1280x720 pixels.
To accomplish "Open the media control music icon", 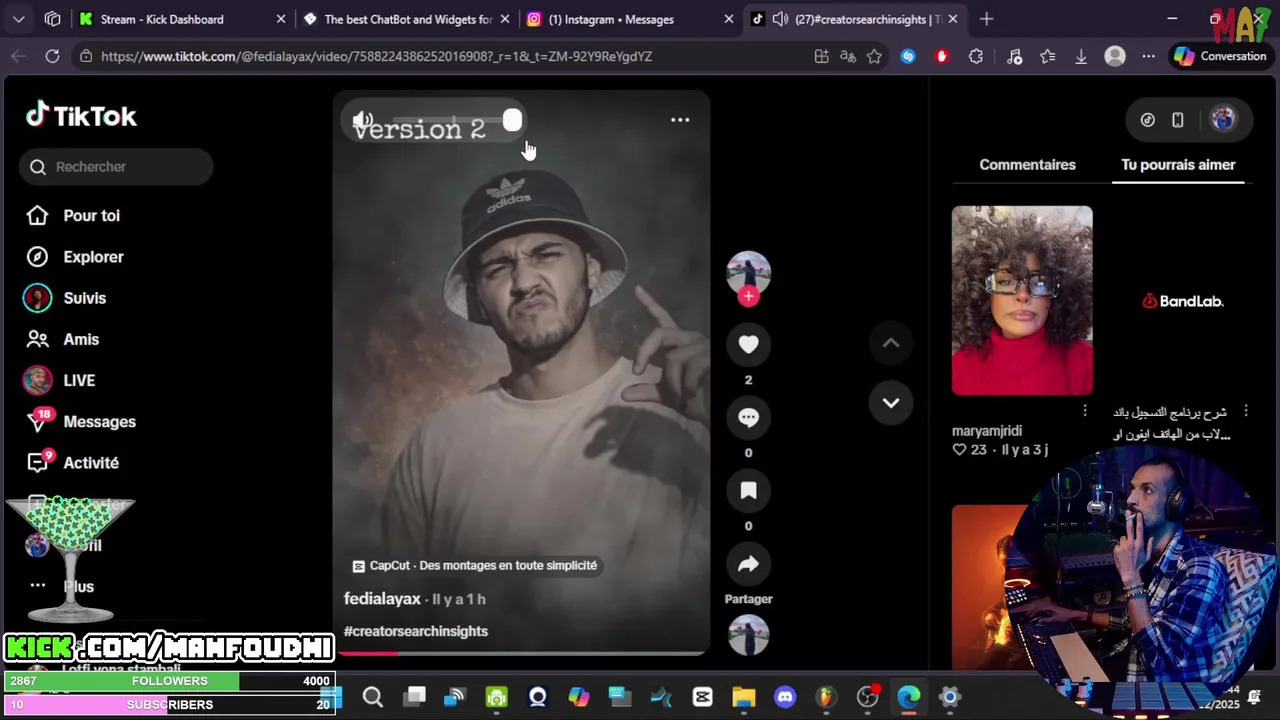I will click(1014, 57).
